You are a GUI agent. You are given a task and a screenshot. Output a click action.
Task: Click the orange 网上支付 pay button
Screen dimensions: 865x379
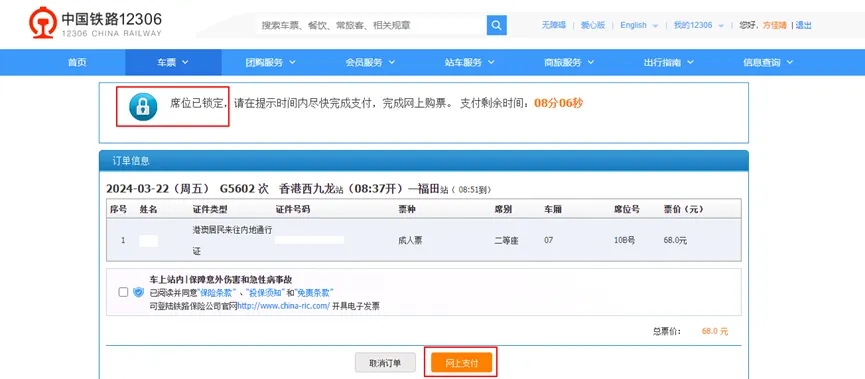click(x=461, y=363)
